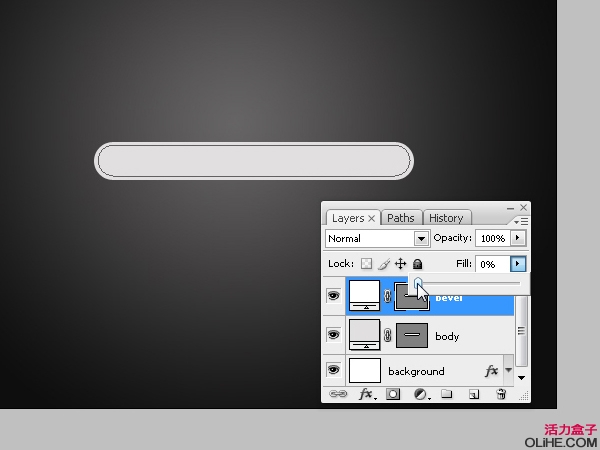600x450 pixels.
Task: Click the layers panel scrollbar thumb
Action: coord(521,331)
